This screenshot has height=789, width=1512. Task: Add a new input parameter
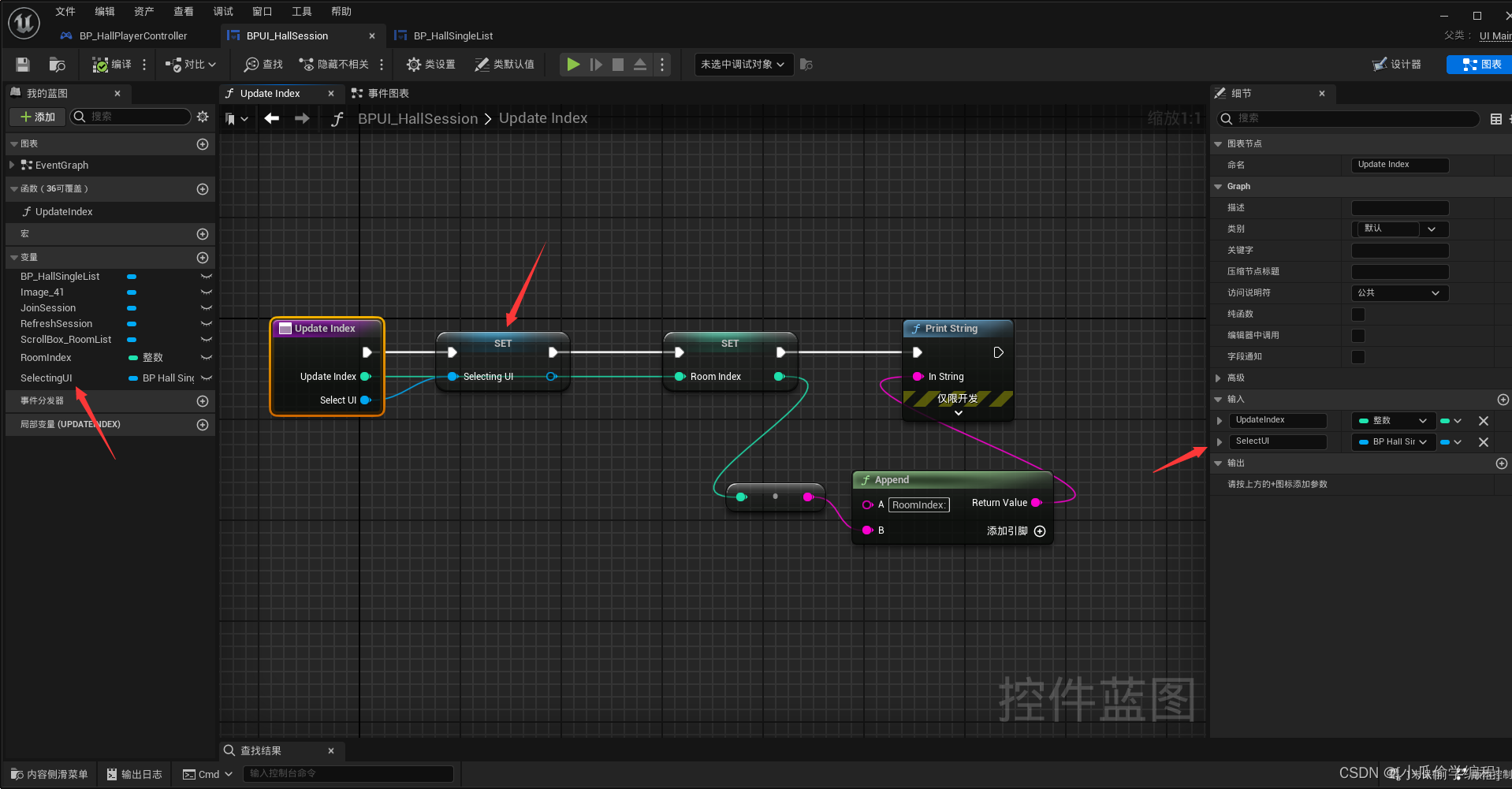click(1503, 400)
